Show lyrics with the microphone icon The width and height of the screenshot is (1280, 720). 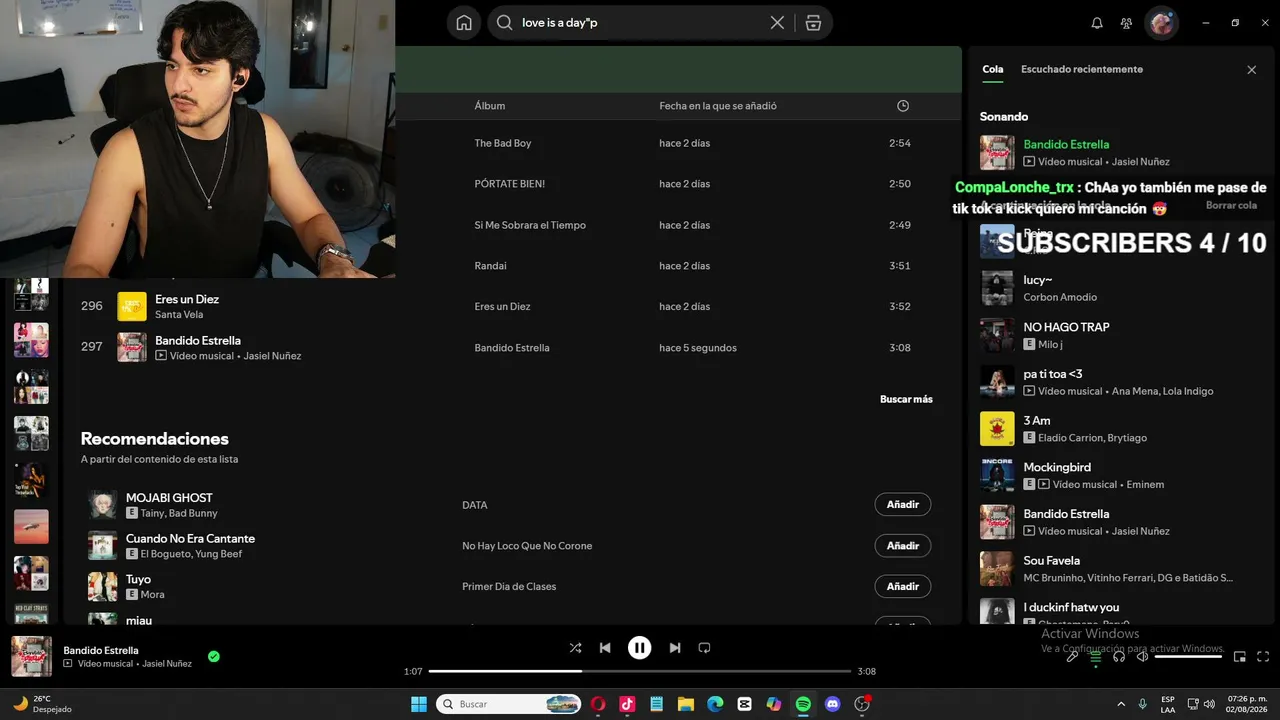pyautogui.click(x=1072, y=657)
